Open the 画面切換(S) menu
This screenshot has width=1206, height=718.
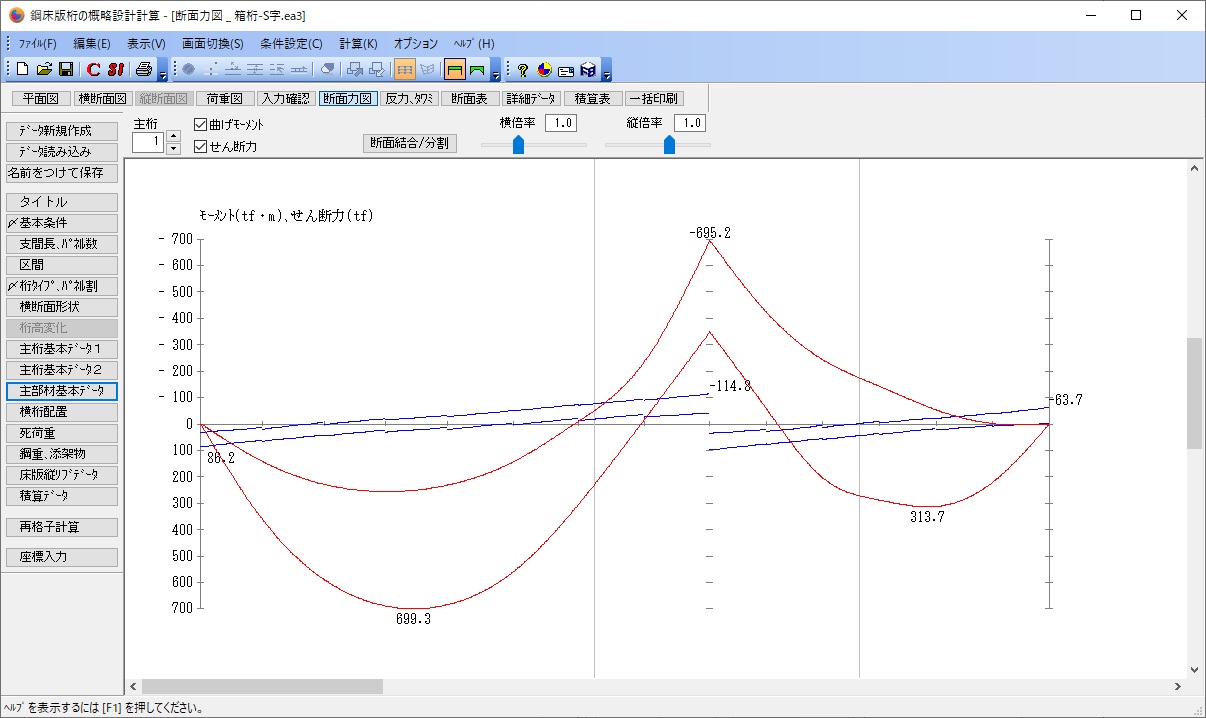[213, 44]
